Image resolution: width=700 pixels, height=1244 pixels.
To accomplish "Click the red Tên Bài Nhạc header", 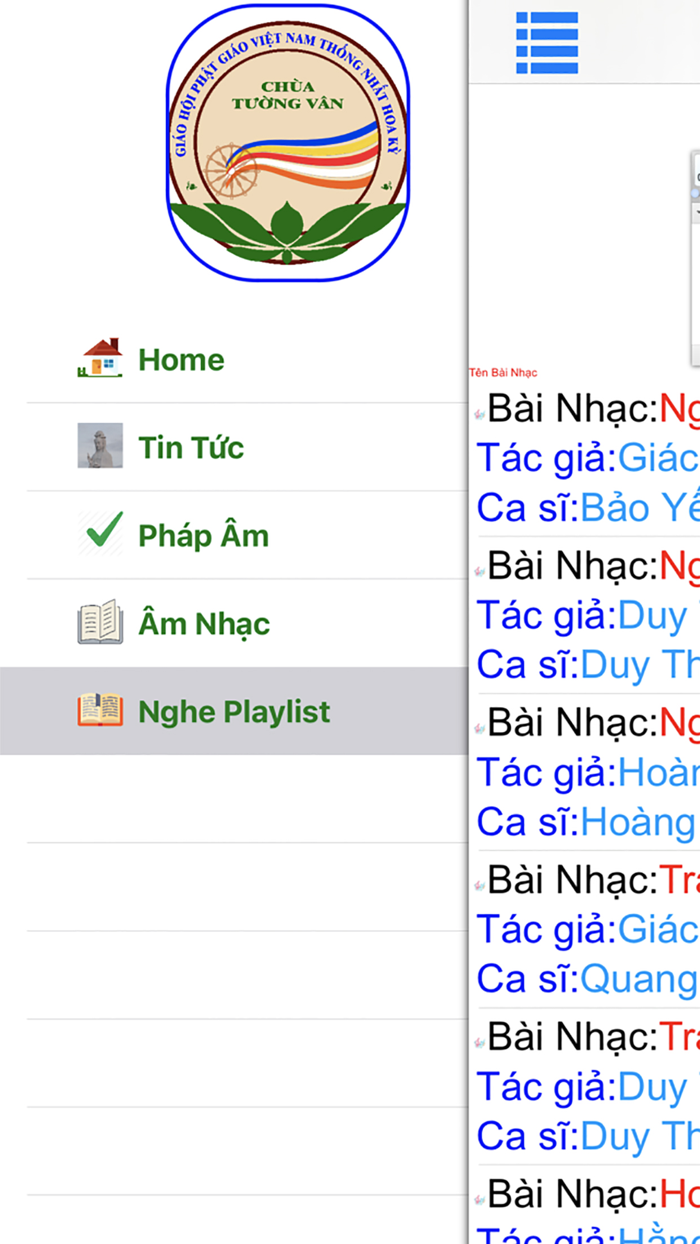I will coord(503,373).
